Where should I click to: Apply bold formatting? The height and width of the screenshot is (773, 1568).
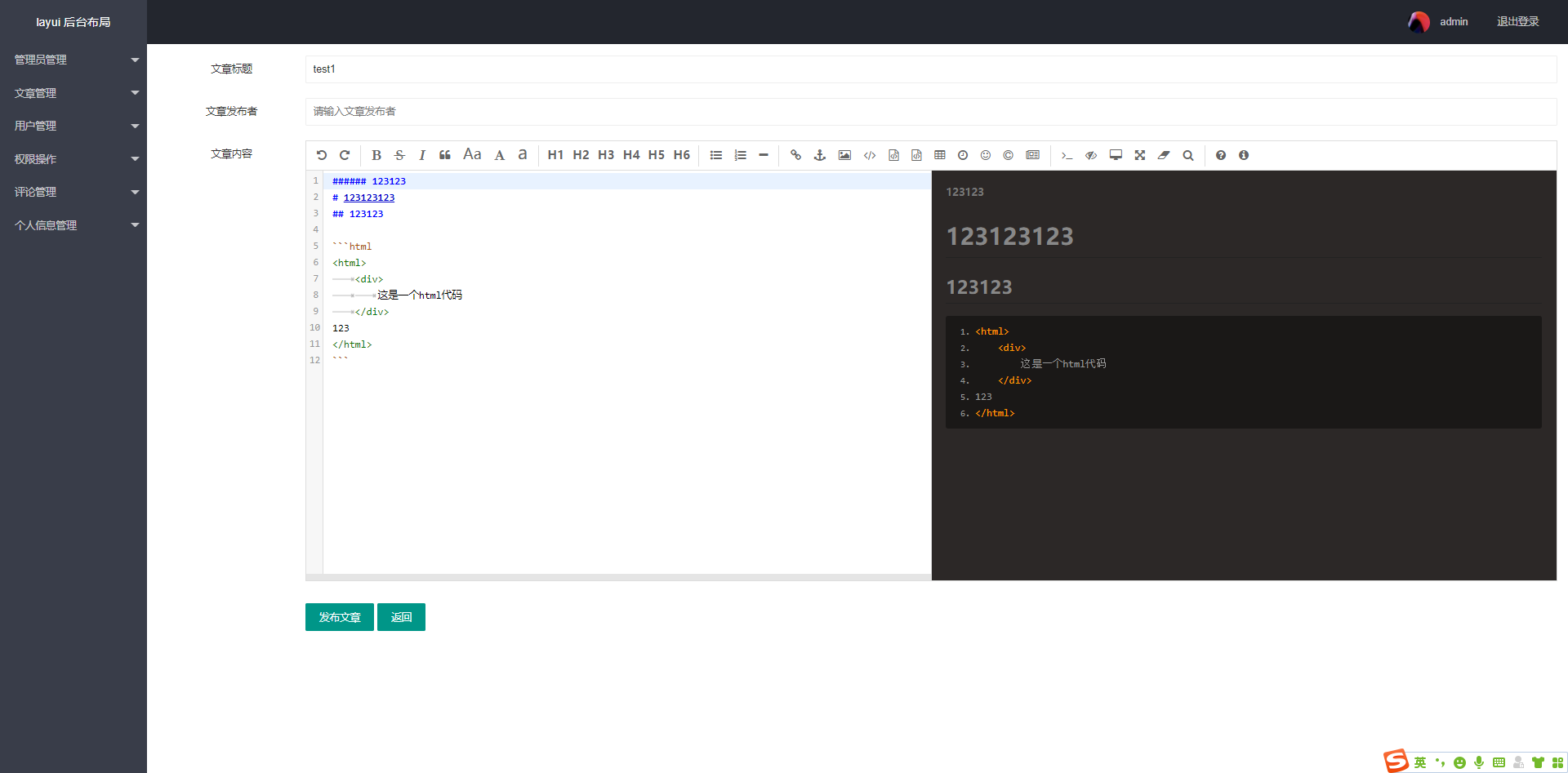coord(376,155)
